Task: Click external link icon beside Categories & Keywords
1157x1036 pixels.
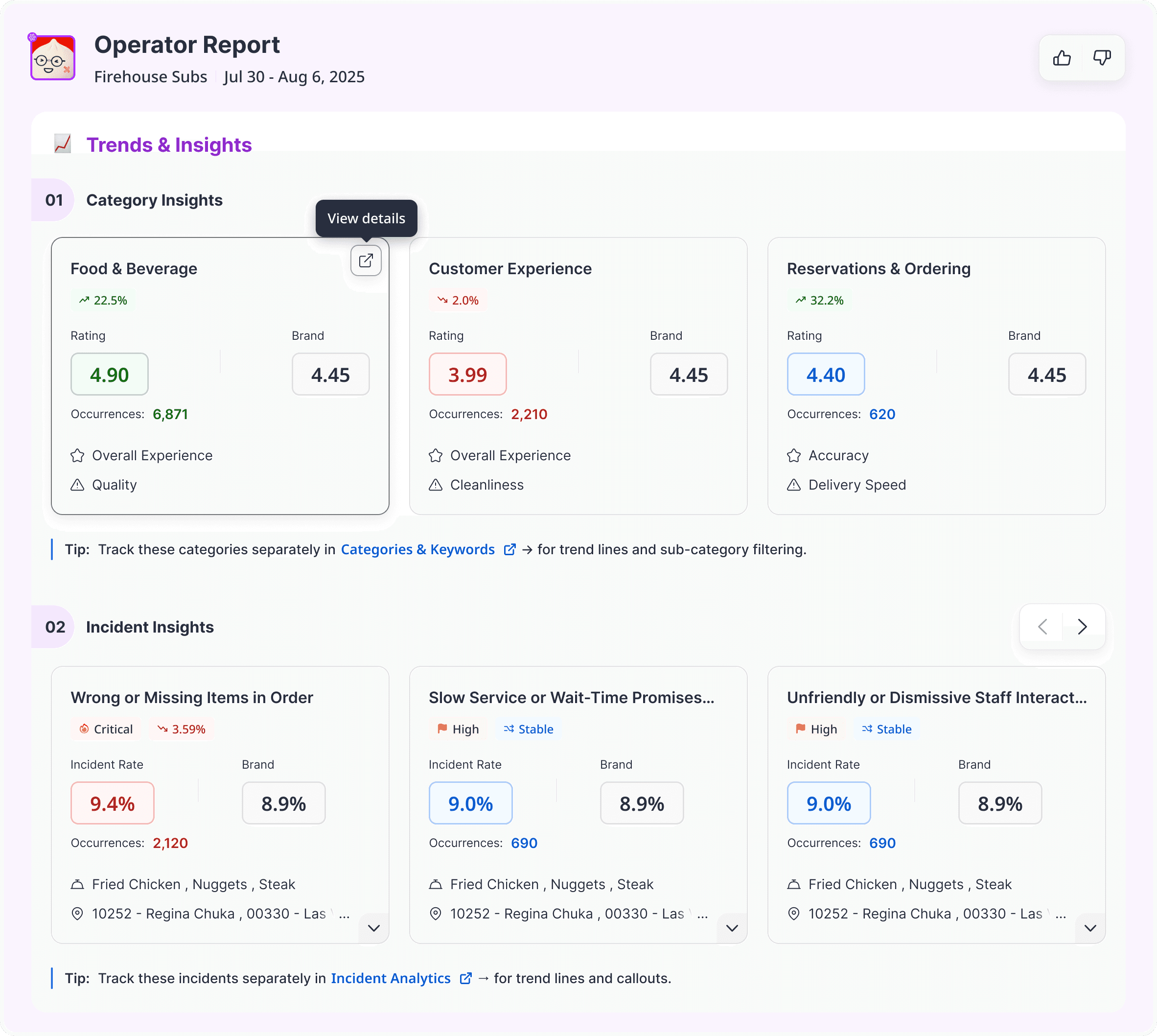Action: (510, 549)
